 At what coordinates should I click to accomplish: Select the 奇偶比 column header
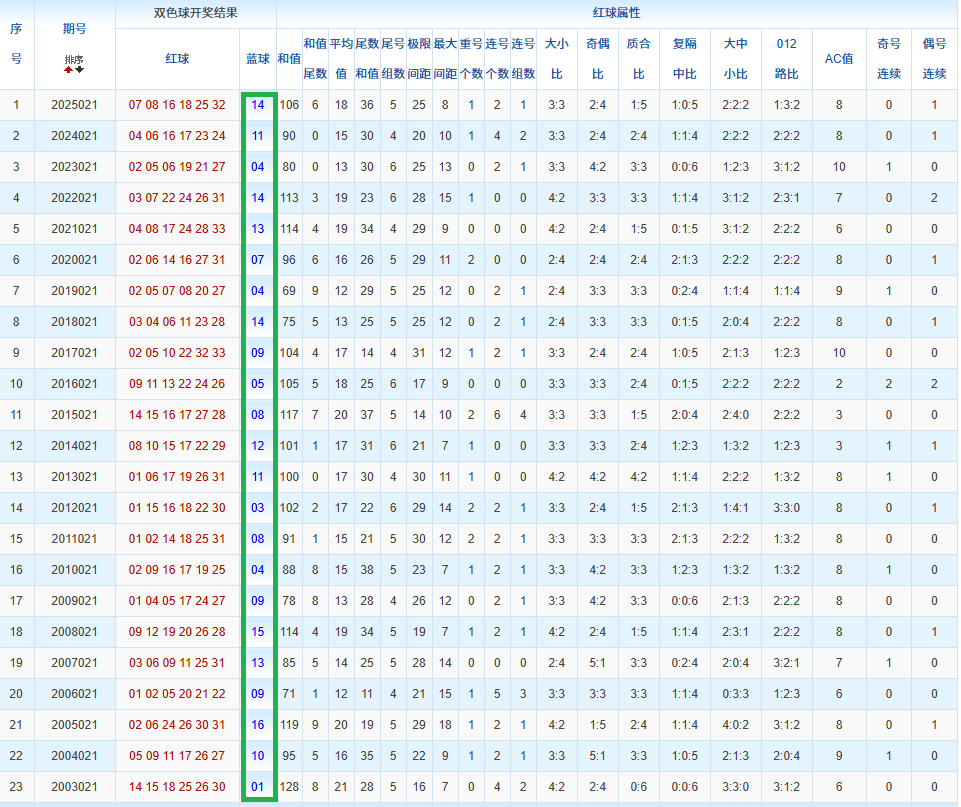click(597, 59)
